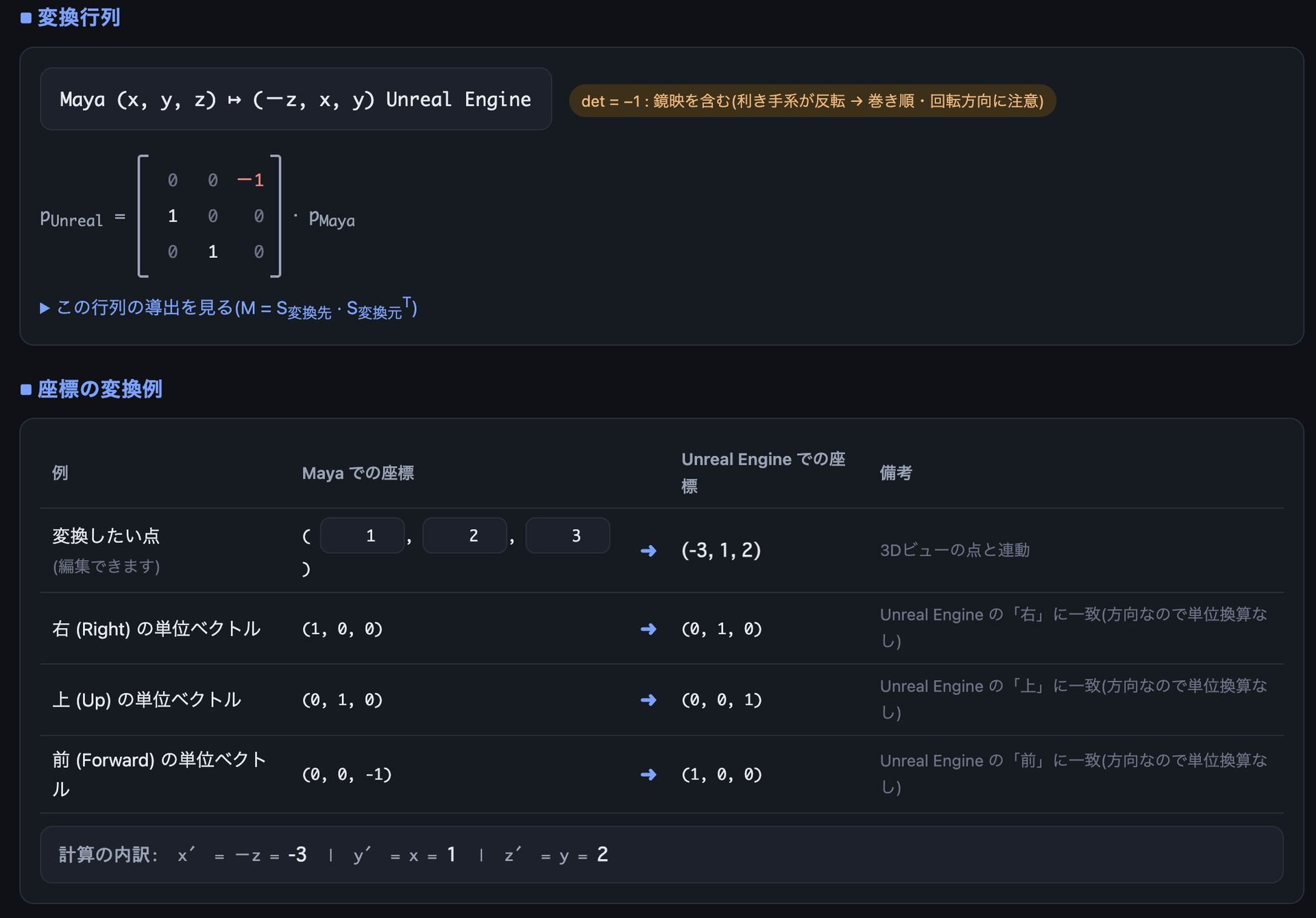Click the z′ = y = 2 calculation
This screenshot has width=1316, height=918.
click(556, 855)
